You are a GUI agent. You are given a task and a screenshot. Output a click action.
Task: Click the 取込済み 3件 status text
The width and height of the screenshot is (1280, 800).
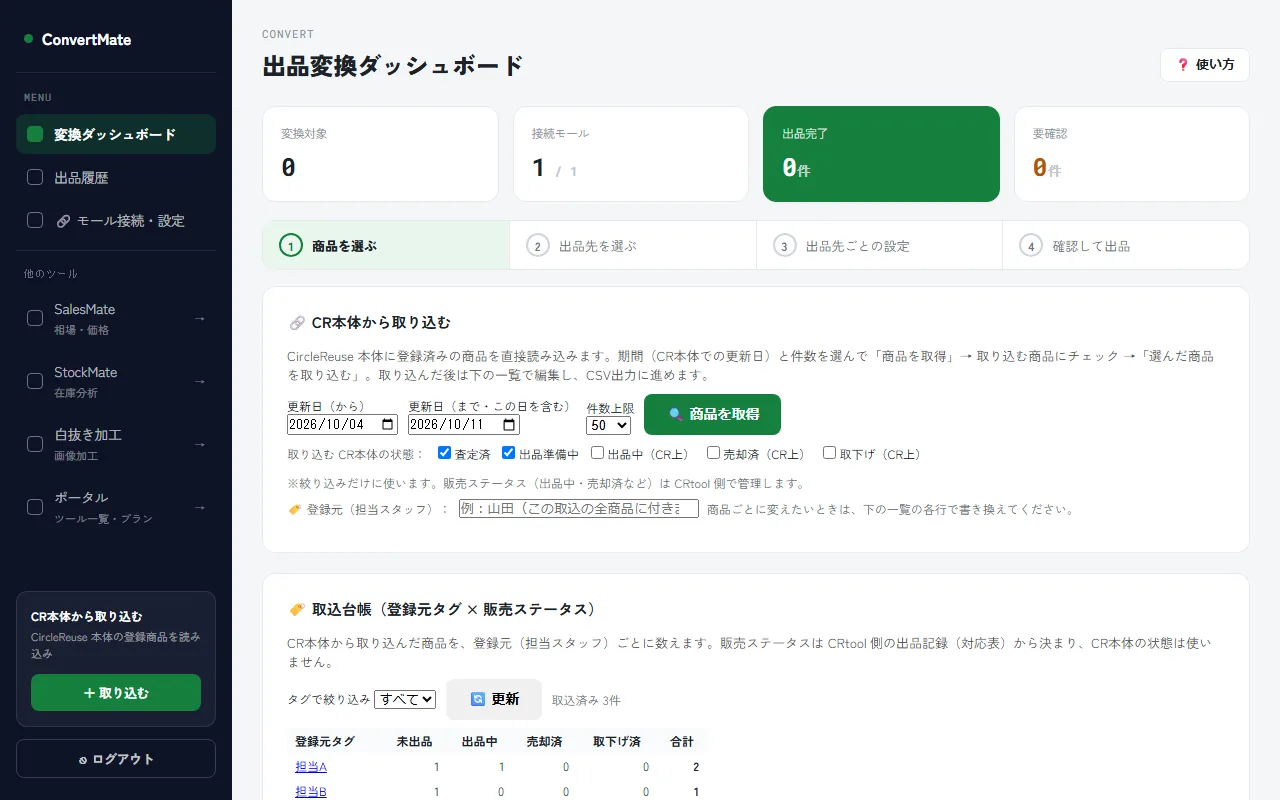tap(586, 700)
